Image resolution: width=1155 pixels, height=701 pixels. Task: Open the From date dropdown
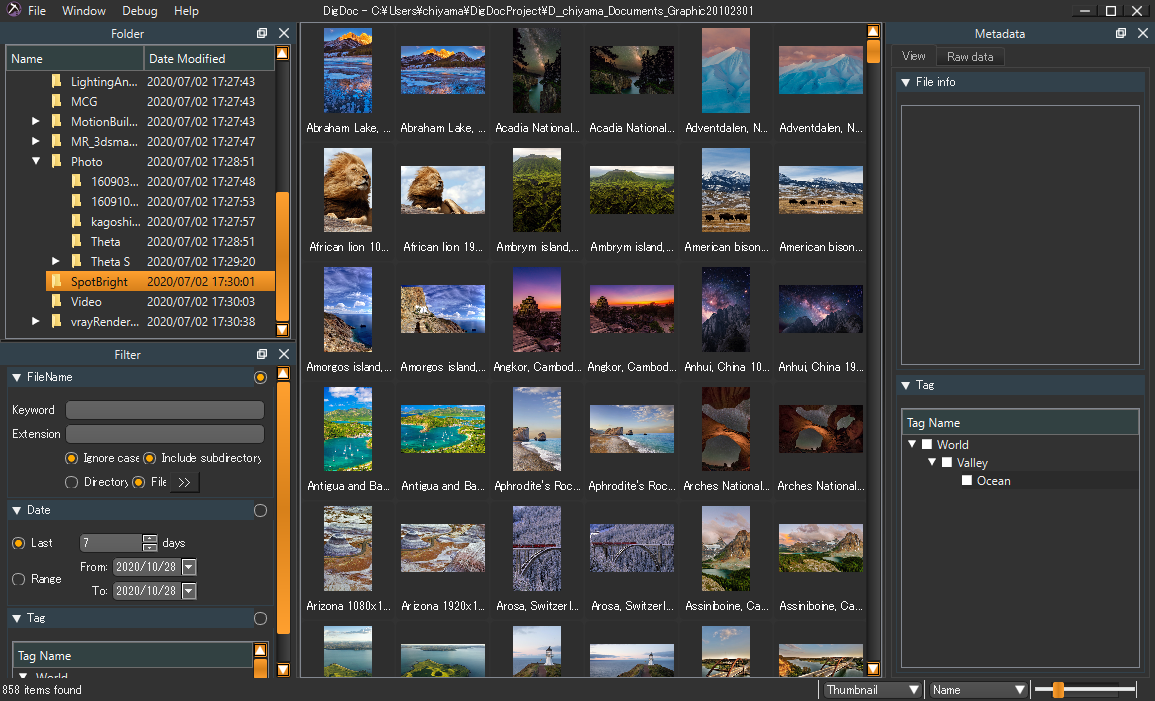[189, 567]
